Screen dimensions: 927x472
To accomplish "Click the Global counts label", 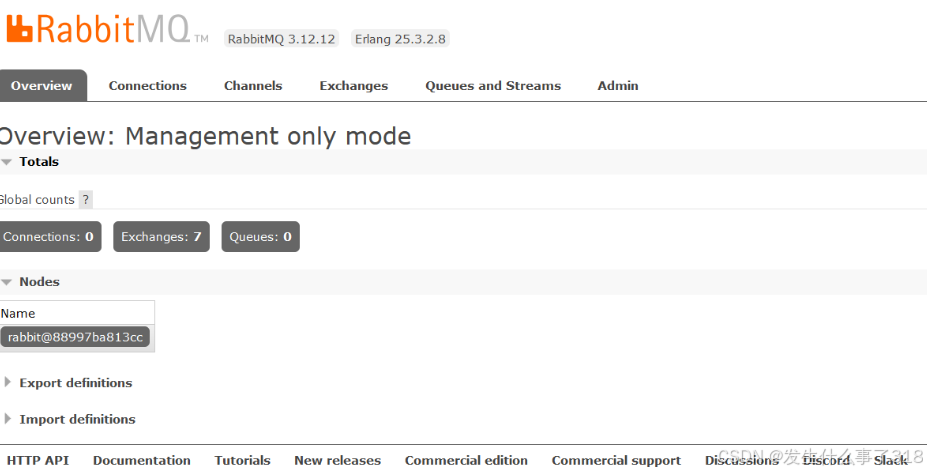I will (37, 200).
